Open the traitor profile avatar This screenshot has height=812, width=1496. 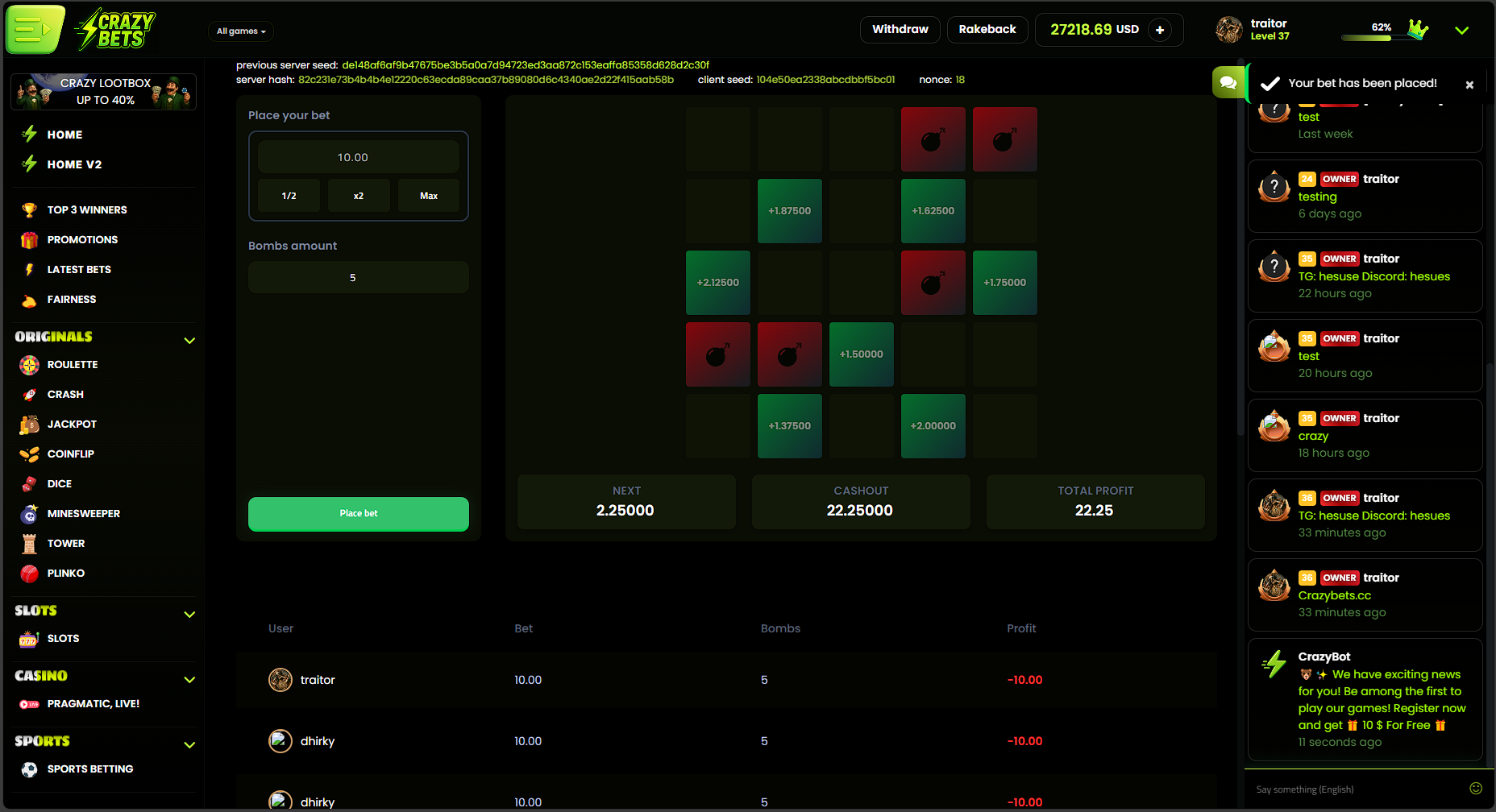tap(1229, 30)
